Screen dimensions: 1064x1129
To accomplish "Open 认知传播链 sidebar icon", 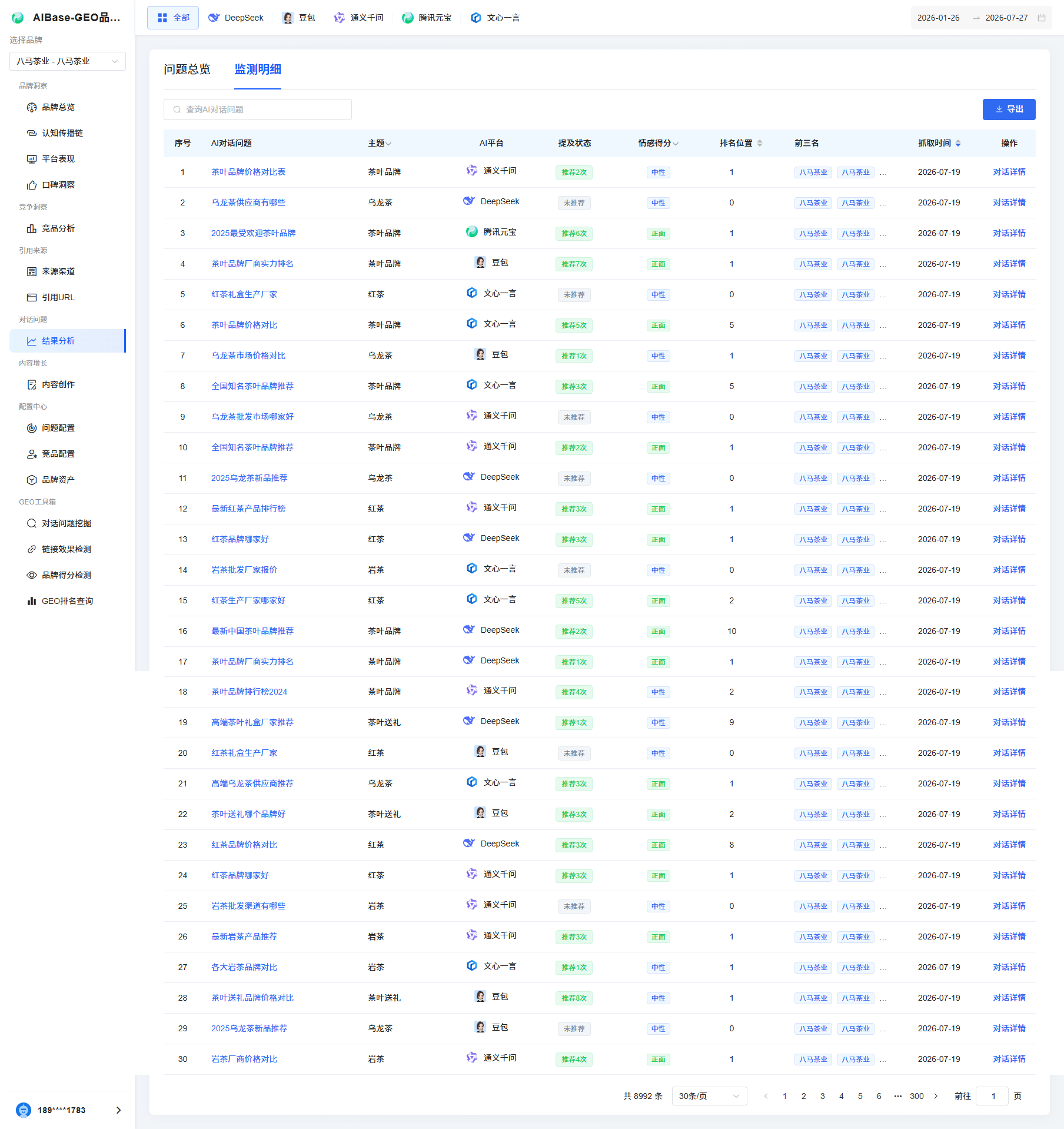I will (32, 133).
